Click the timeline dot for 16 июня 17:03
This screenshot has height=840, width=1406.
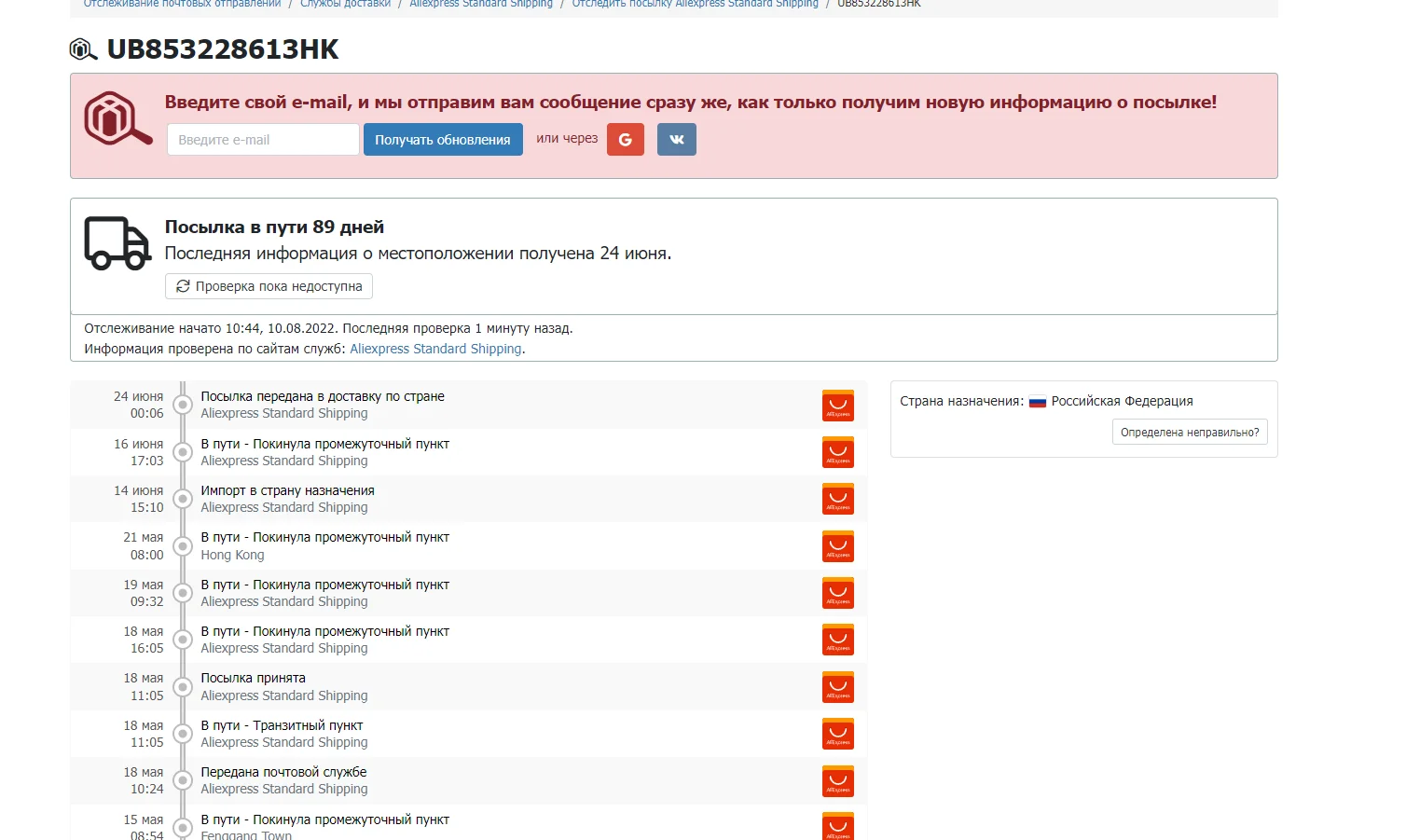click(x=183, y=452)
